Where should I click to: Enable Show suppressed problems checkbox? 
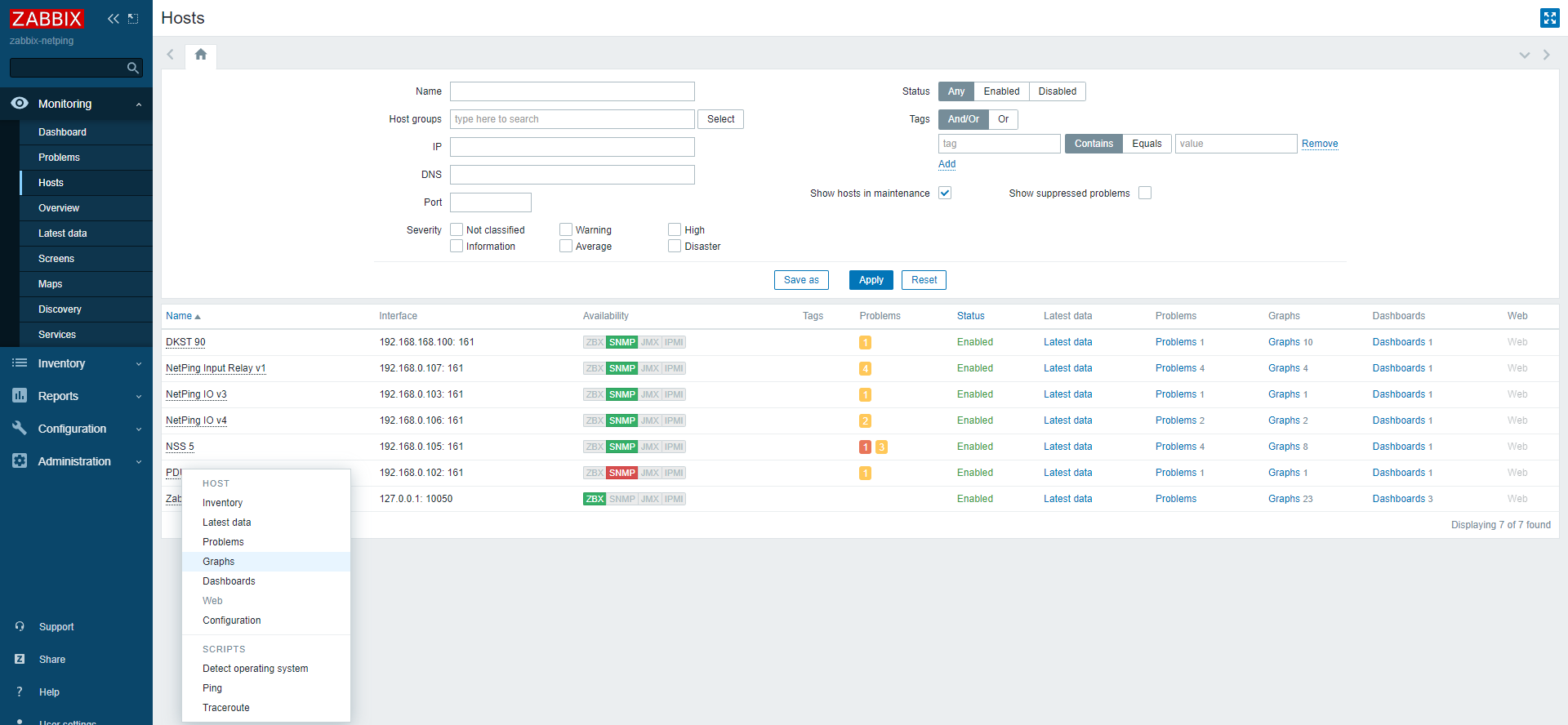tap(1145, 193)
